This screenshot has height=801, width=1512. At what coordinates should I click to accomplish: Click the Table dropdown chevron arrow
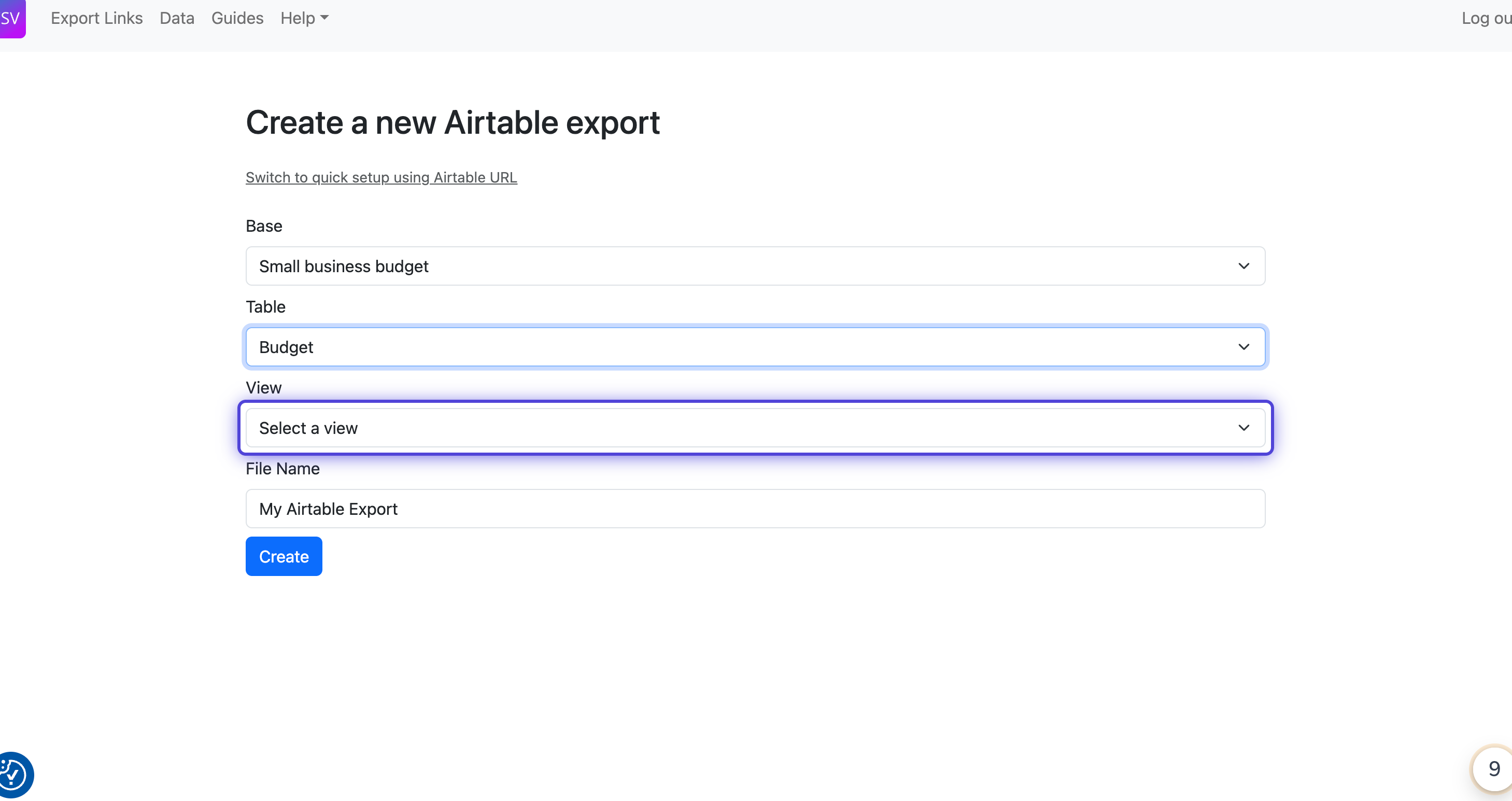[x=1243, y=347]
